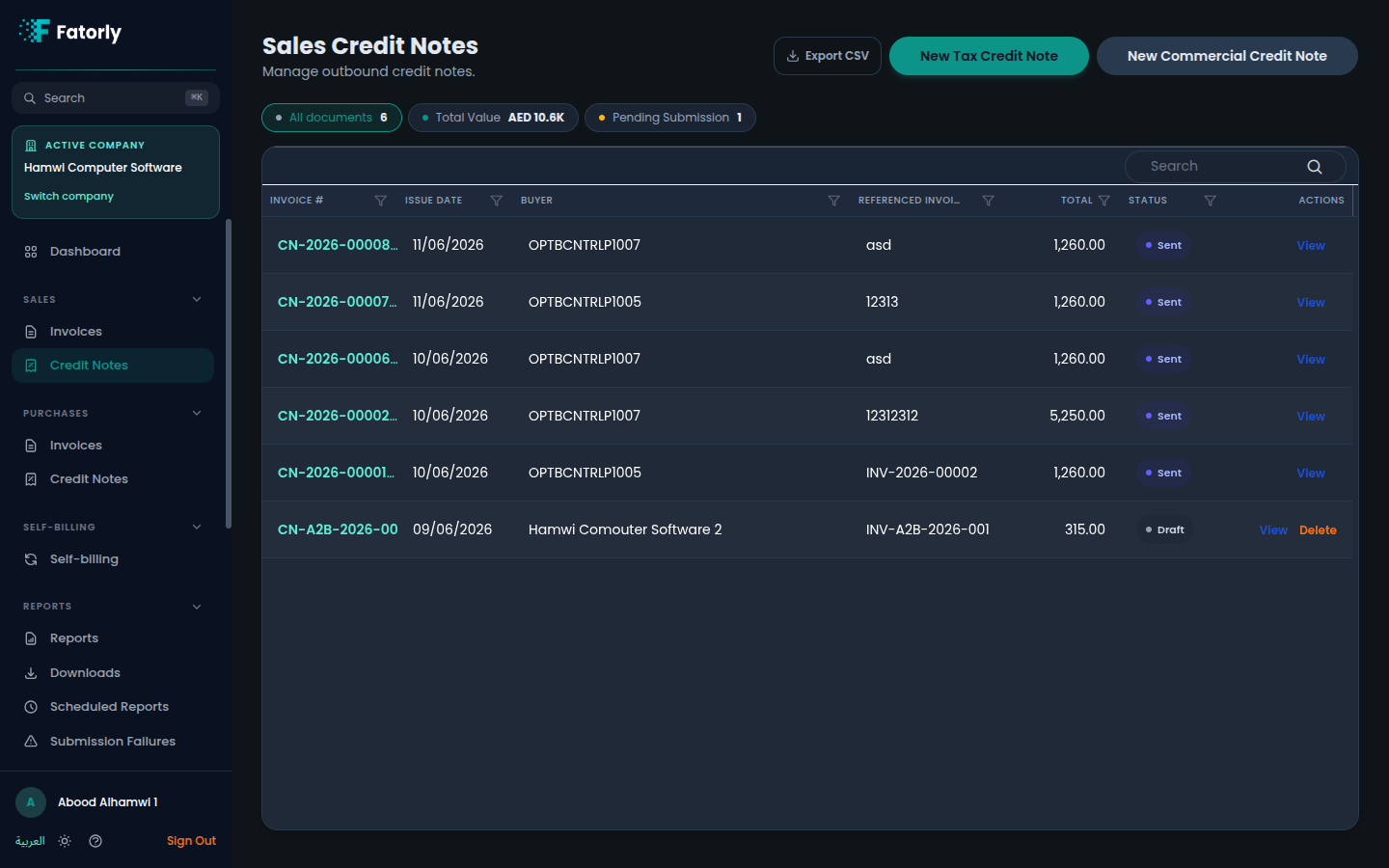
Task: Click the 5,250.00 total amount
Action: pyautogui.click(x=1077, y=416)
